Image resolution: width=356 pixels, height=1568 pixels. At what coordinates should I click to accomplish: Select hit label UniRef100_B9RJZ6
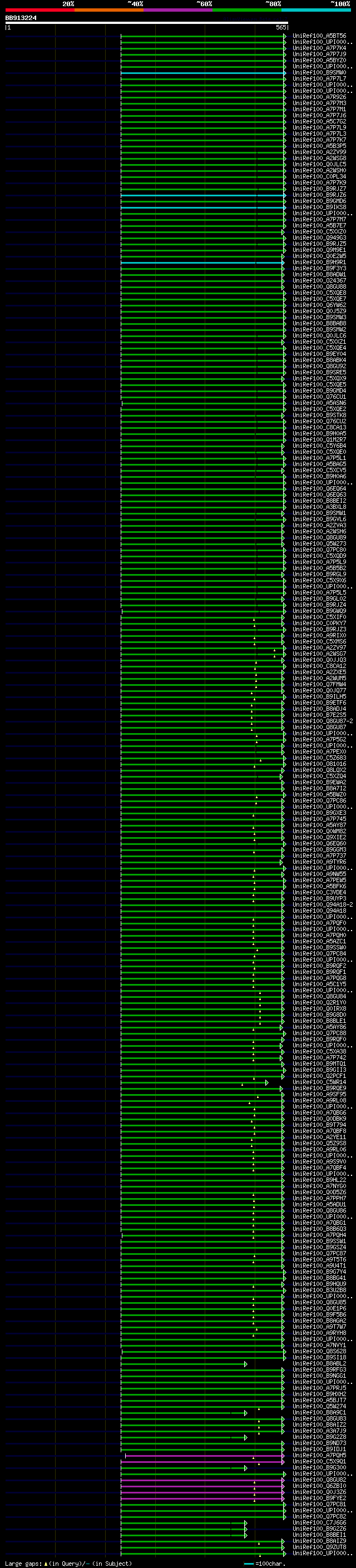click(319, 195)
